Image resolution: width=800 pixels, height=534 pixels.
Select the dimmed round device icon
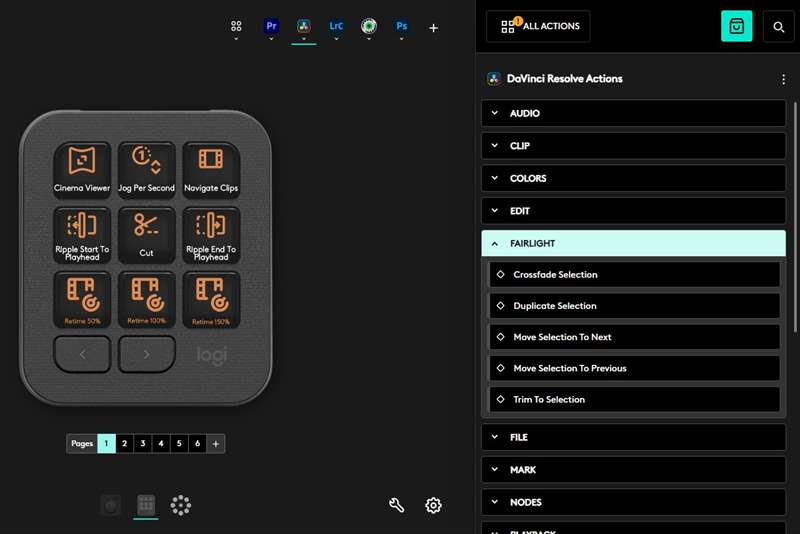pos(111,505)
